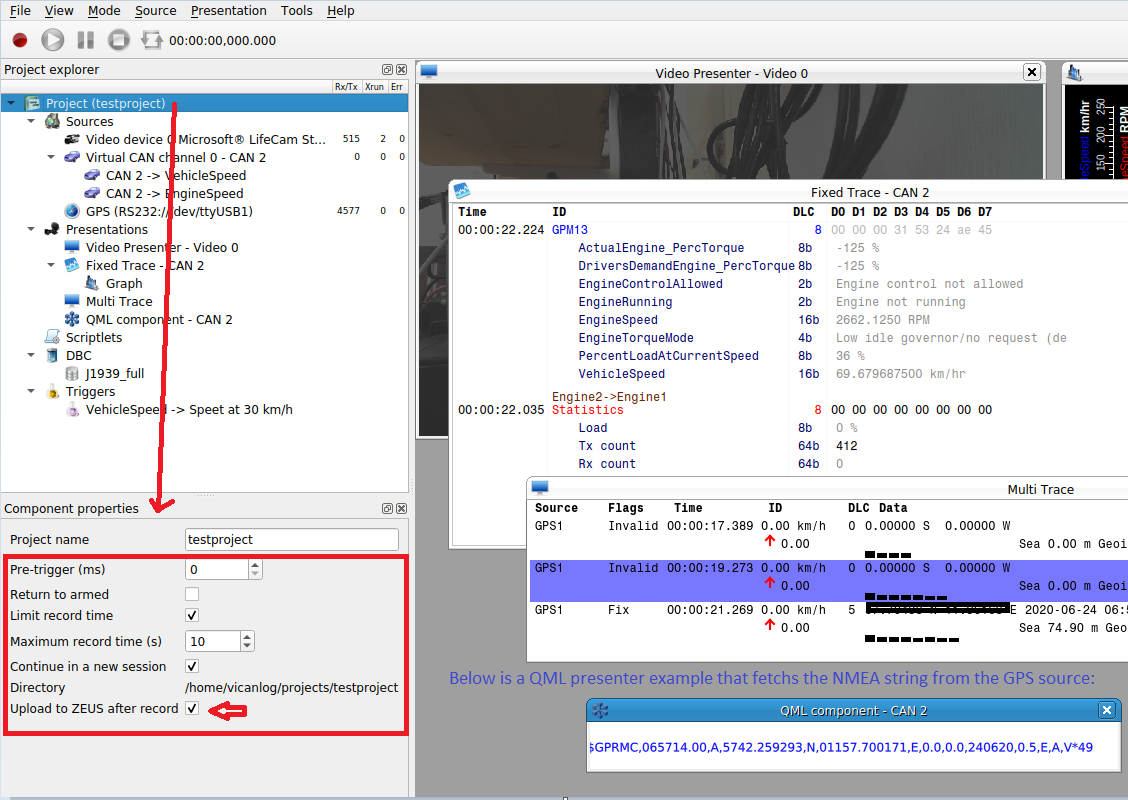Float the Component properties panel
This screenshot has height=800, width=1128.
[387, 509]
